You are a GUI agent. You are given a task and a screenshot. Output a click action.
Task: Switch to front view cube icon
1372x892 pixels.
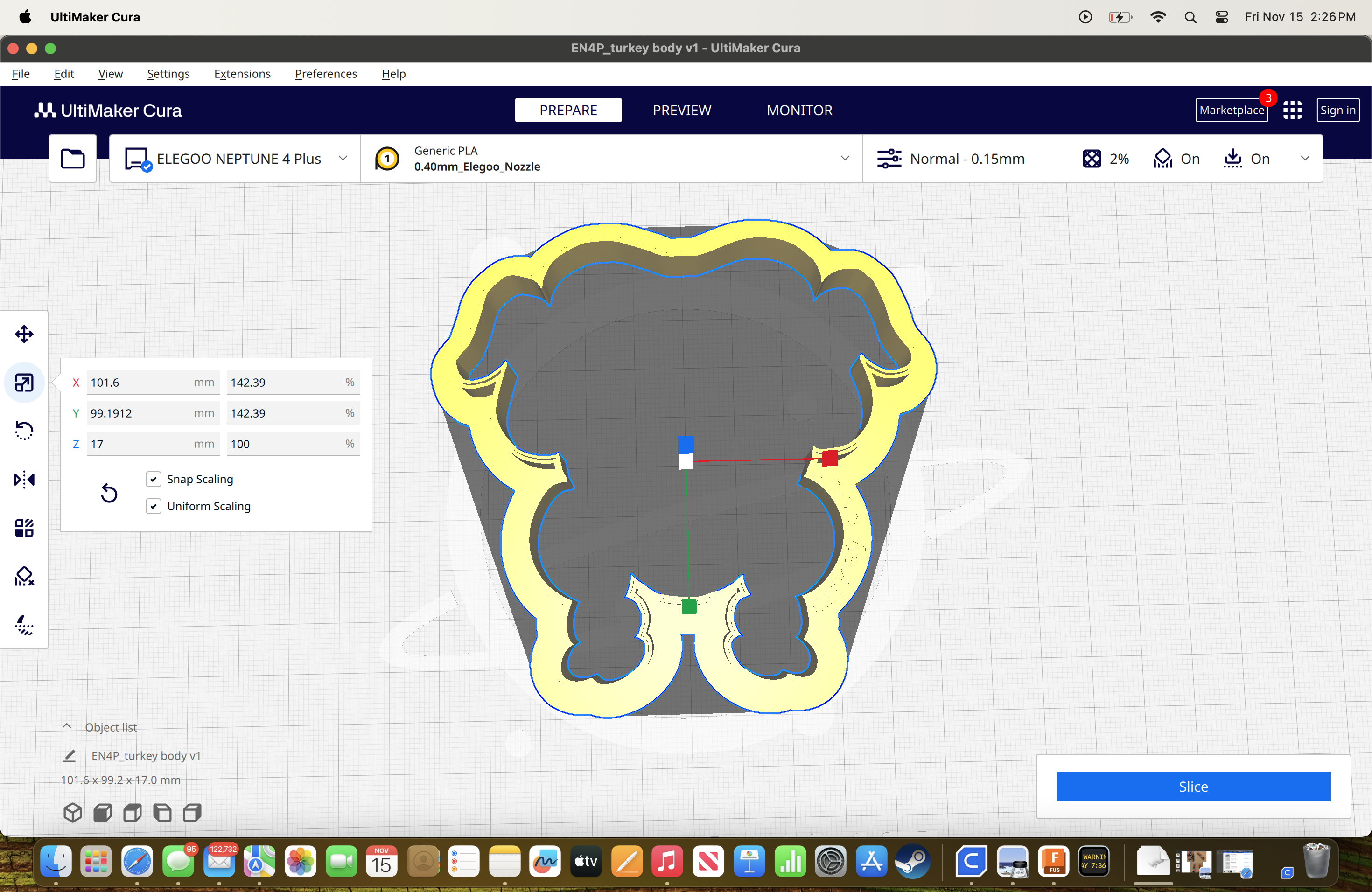click(x=103, y=813)
